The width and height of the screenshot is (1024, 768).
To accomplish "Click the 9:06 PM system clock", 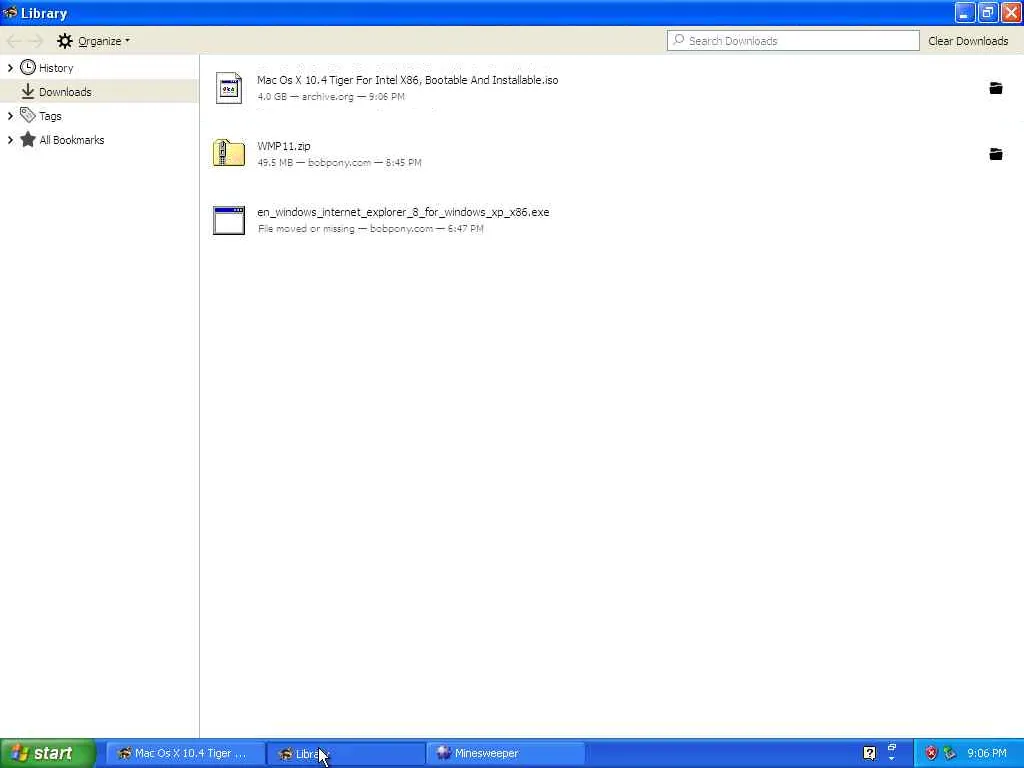I will click(987, 753).
